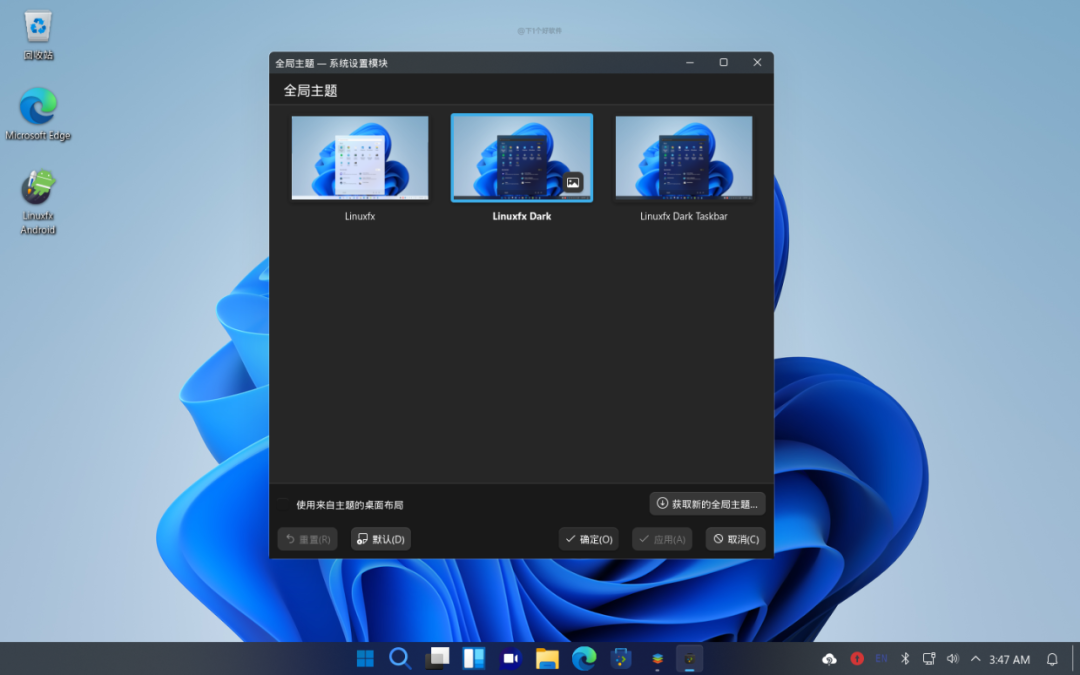Screen dimensions: 1080x675
Task: Select the Linuxfx Dark Taskbar theme
Action: click(684, 157)
